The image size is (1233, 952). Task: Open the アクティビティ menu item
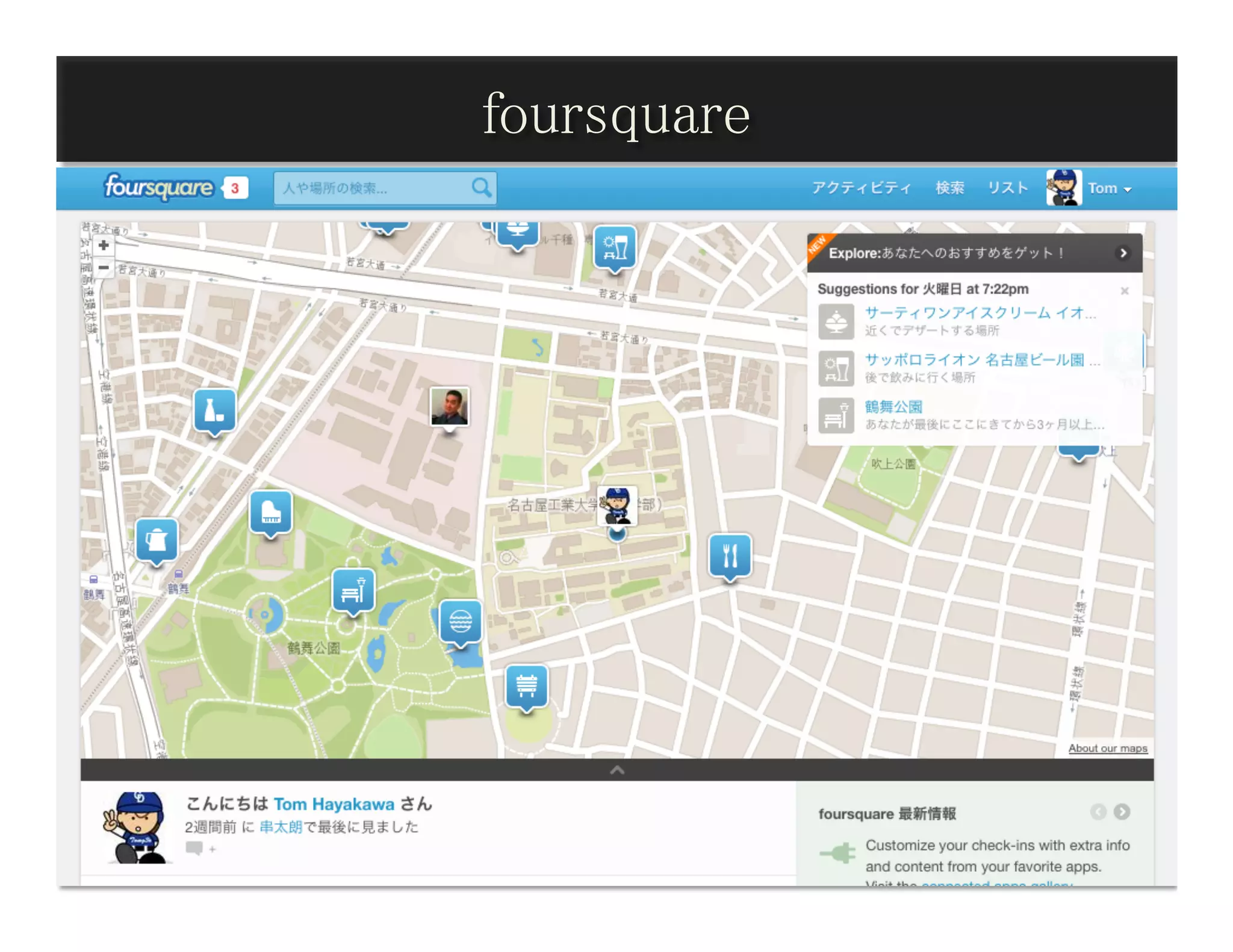click(861, 188)
